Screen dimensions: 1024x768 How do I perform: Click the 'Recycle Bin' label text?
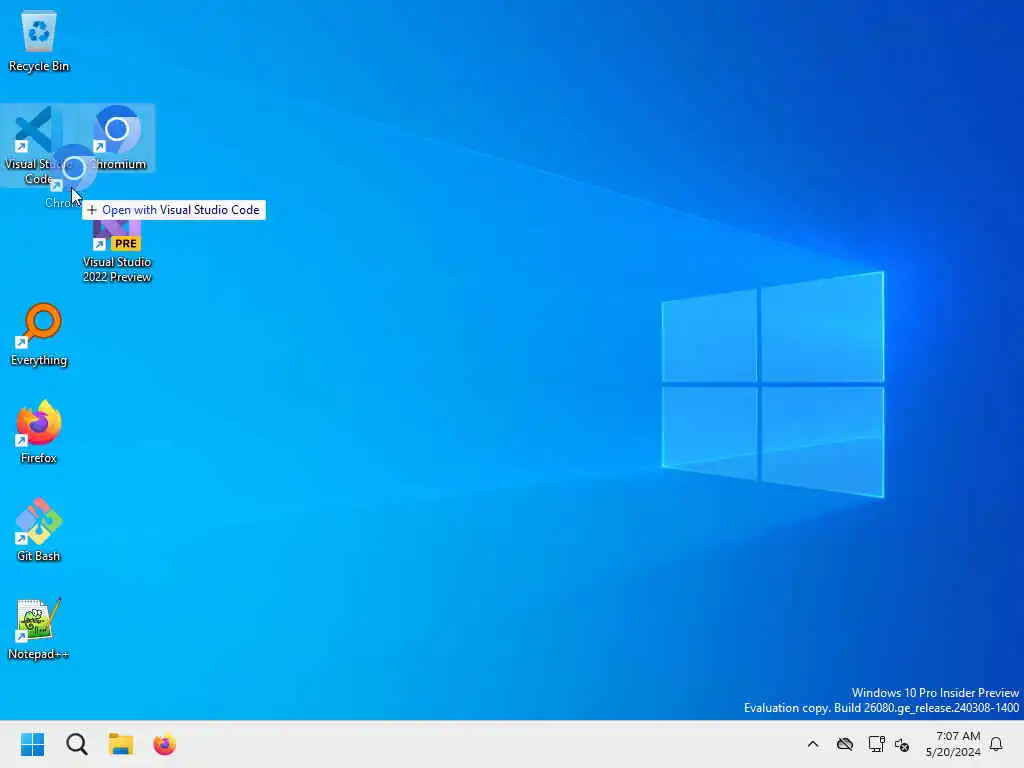(39, 66)
